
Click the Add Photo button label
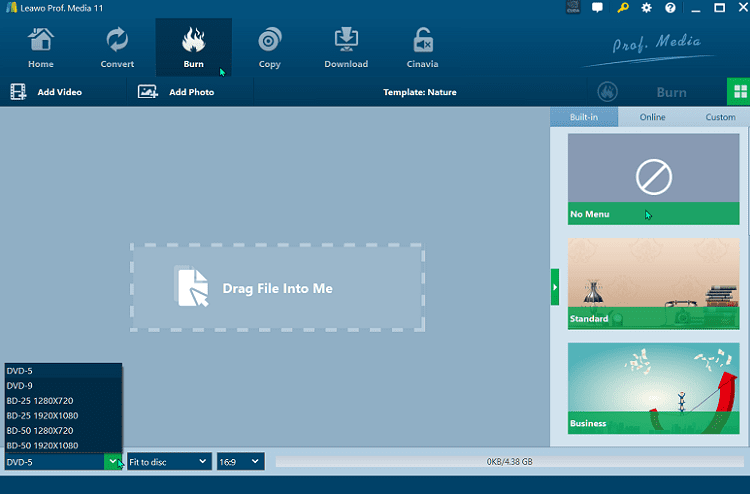(x=191, y=92)
